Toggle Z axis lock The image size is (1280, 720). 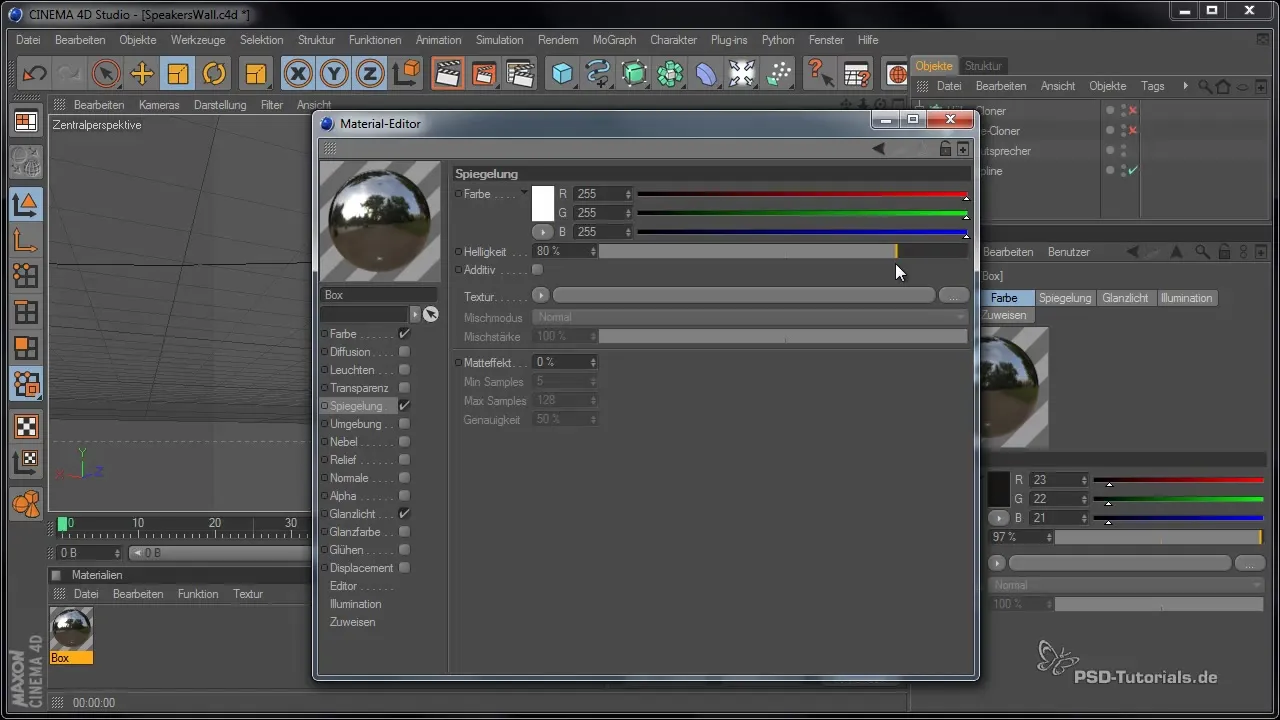tap(370, 73)
